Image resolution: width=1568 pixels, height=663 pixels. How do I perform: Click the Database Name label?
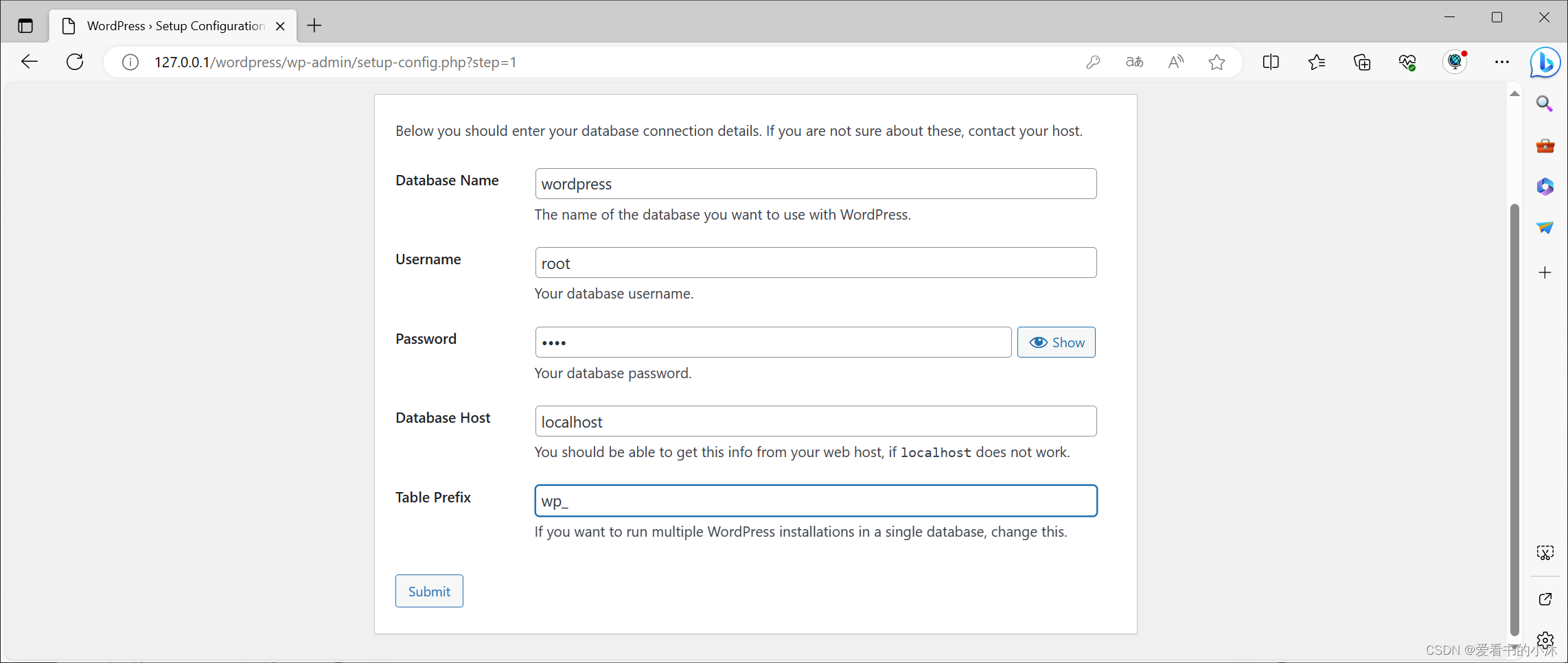tap(447, 181)
